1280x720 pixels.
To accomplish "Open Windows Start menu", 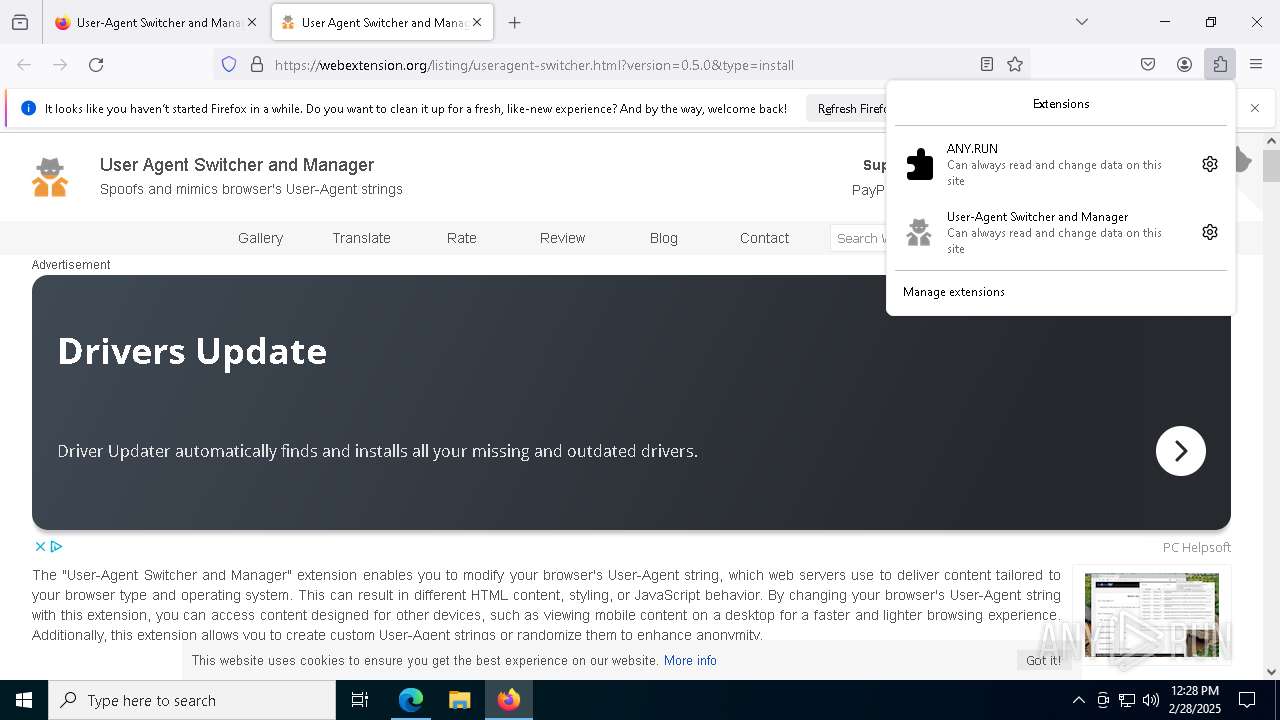I will pos(24,700).
